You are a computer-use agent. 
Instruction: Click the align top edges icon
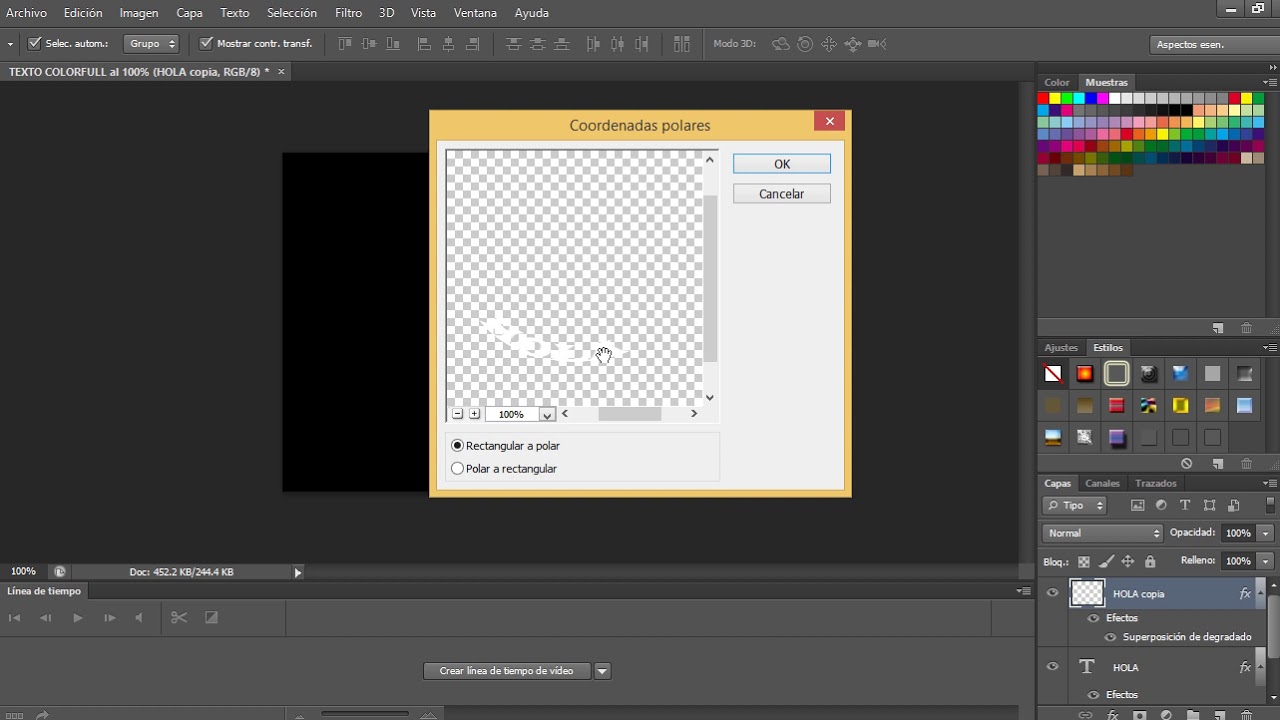(x=346, y=44)
